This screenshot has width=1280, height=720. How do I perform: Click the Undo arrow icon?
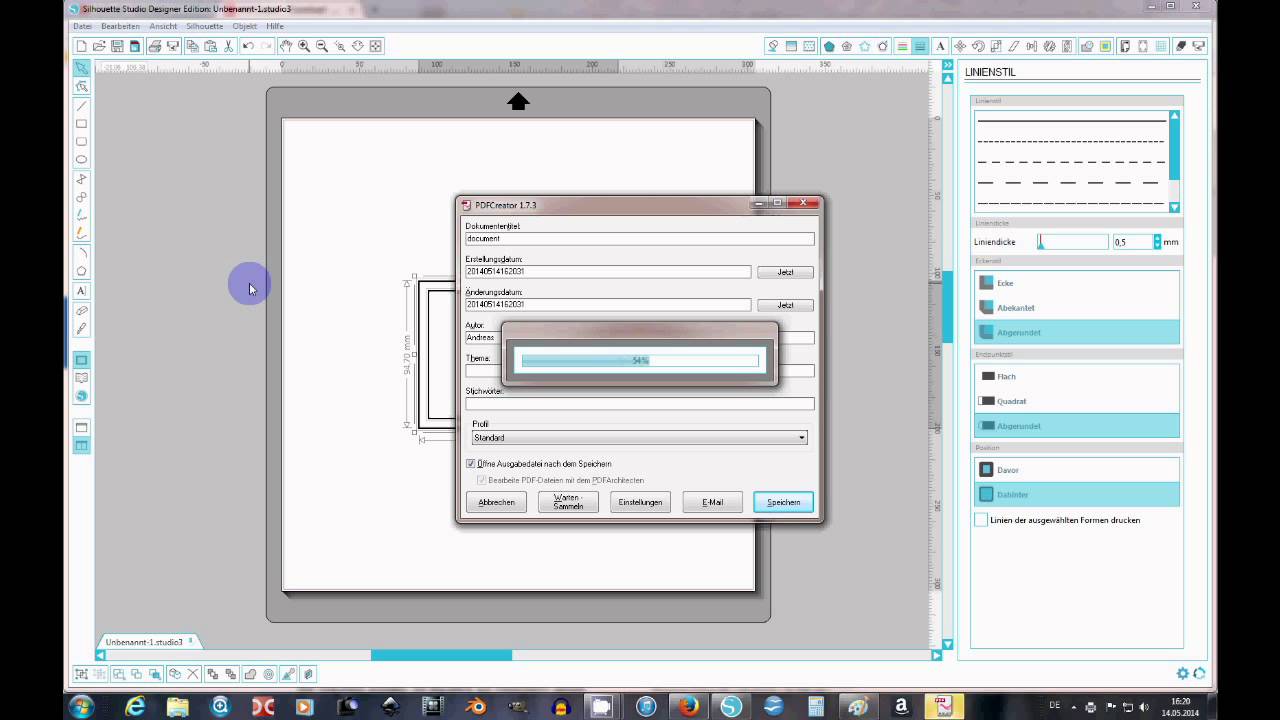pyautogui.click(x=248, y=46)
